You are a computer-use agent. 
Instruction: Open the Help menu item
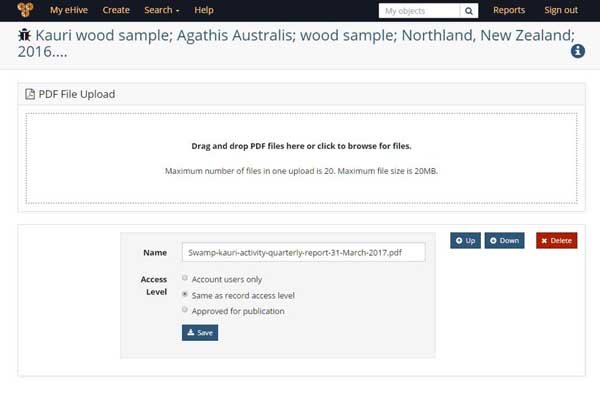point(204,10)
